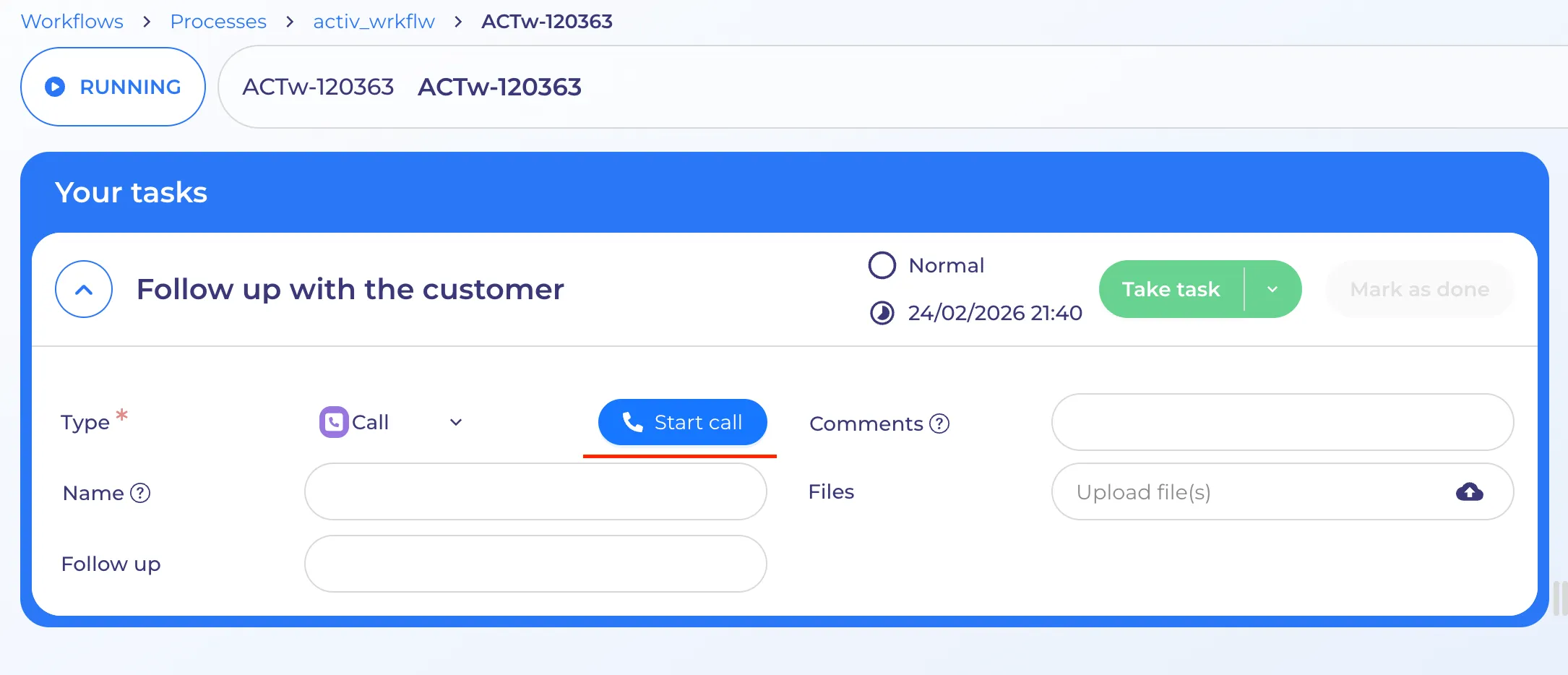Click the RUNNING status button
The width and height of the screenshot is (1568, 675).
(113, 87)
